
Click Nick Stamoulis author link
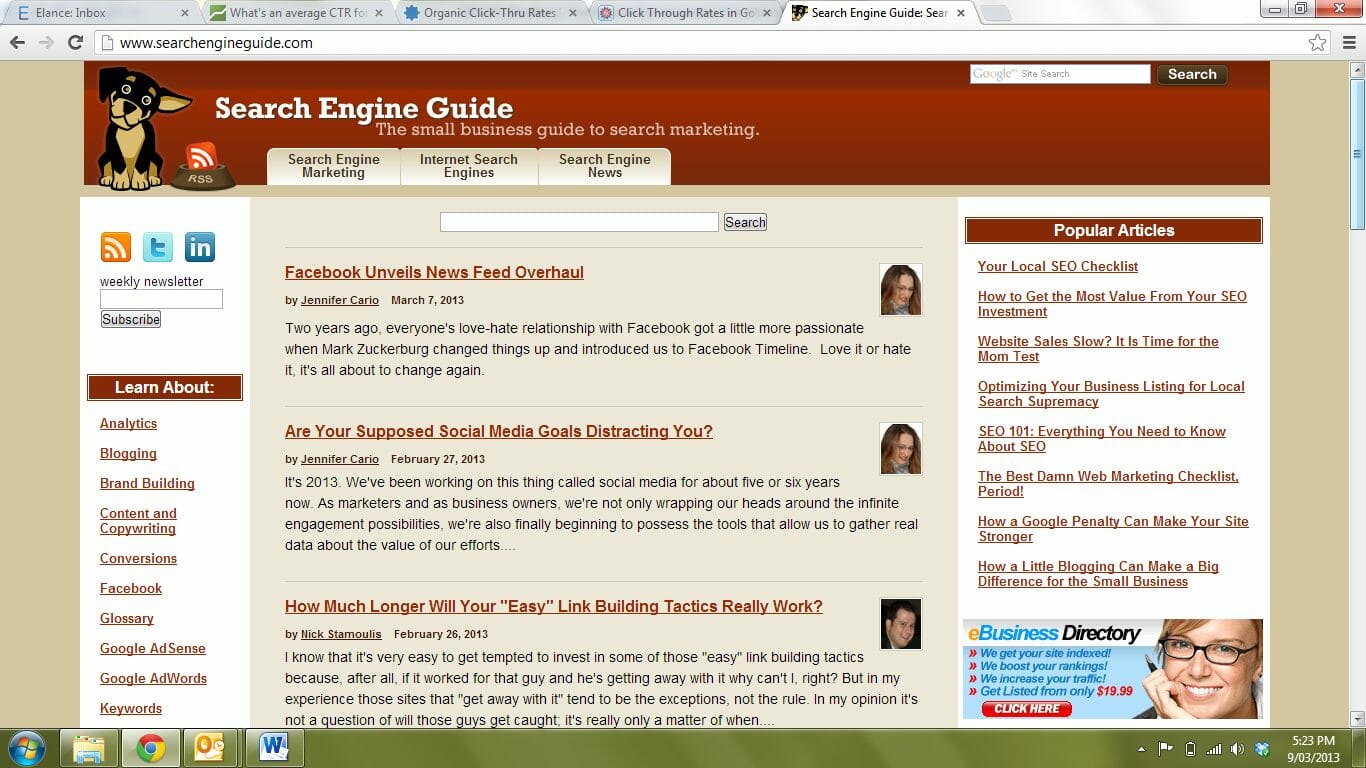coord(341,634)
